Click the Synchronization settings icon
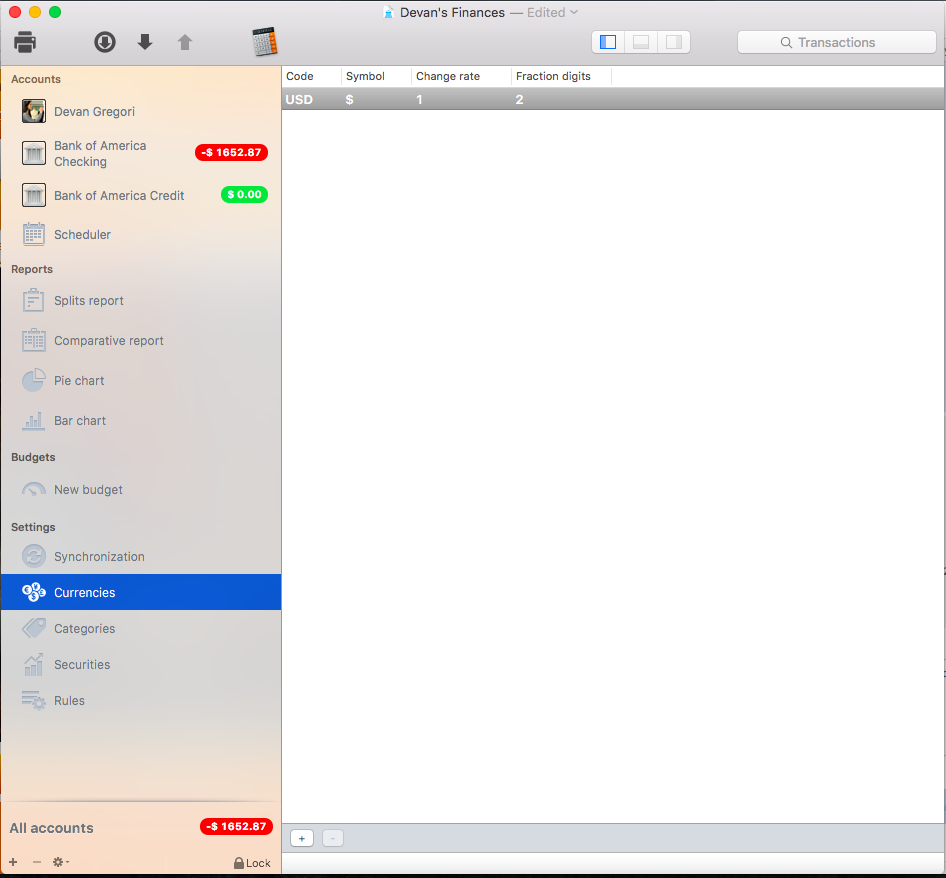The image size is (946, 878). point(33,556)
